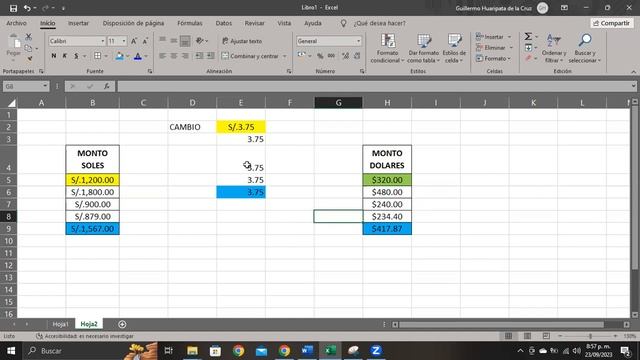
Task: Open the Combinar y centrar dropdown arrow
Action: tap(284, 56)
